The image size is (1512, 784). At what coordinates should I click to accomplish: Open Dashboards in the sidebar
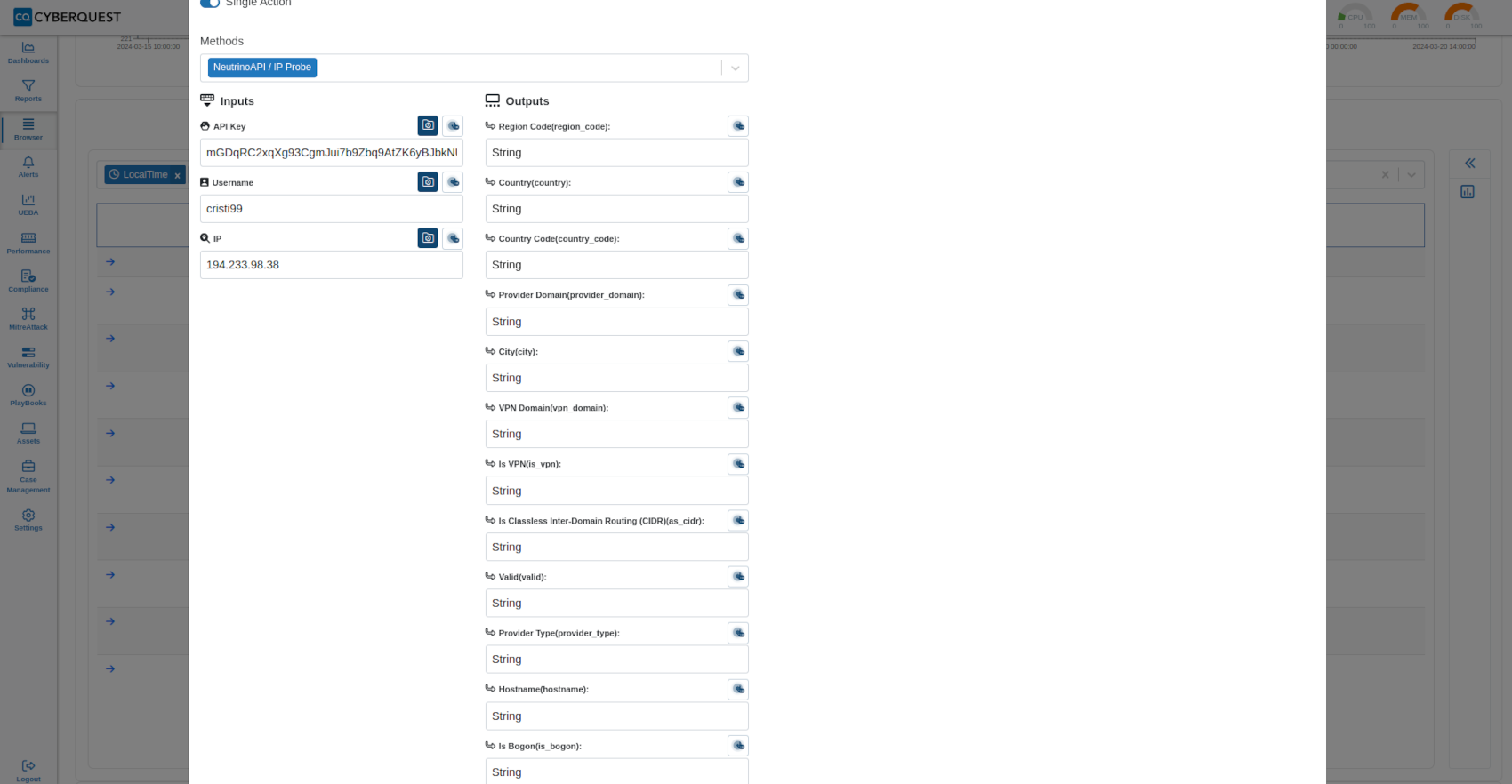pos(28,53)
